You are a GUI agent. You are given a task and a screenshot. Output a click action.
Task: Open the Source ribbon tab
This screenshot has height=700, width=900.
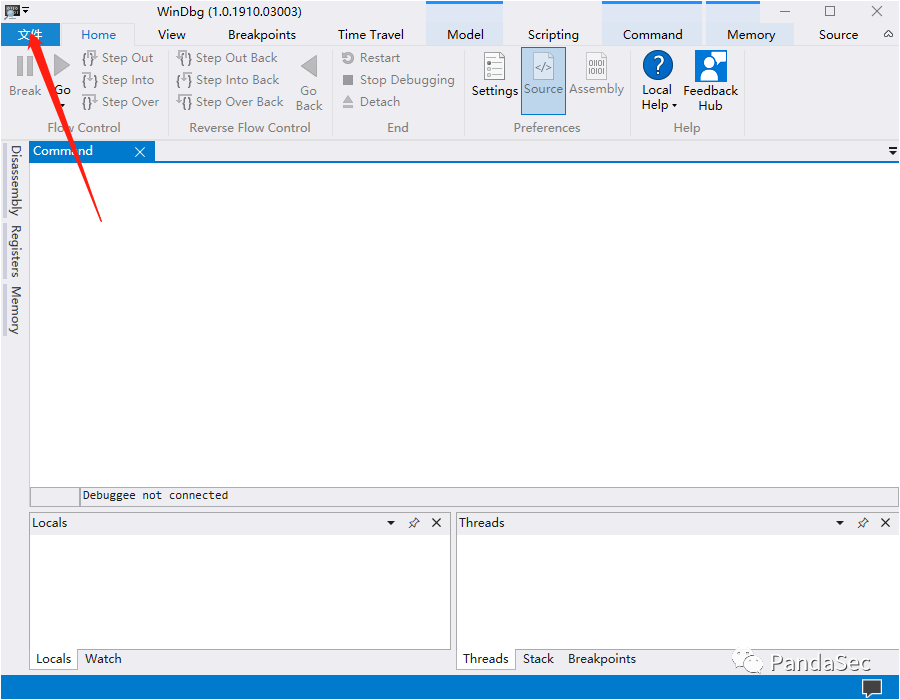tap(838, 35)
